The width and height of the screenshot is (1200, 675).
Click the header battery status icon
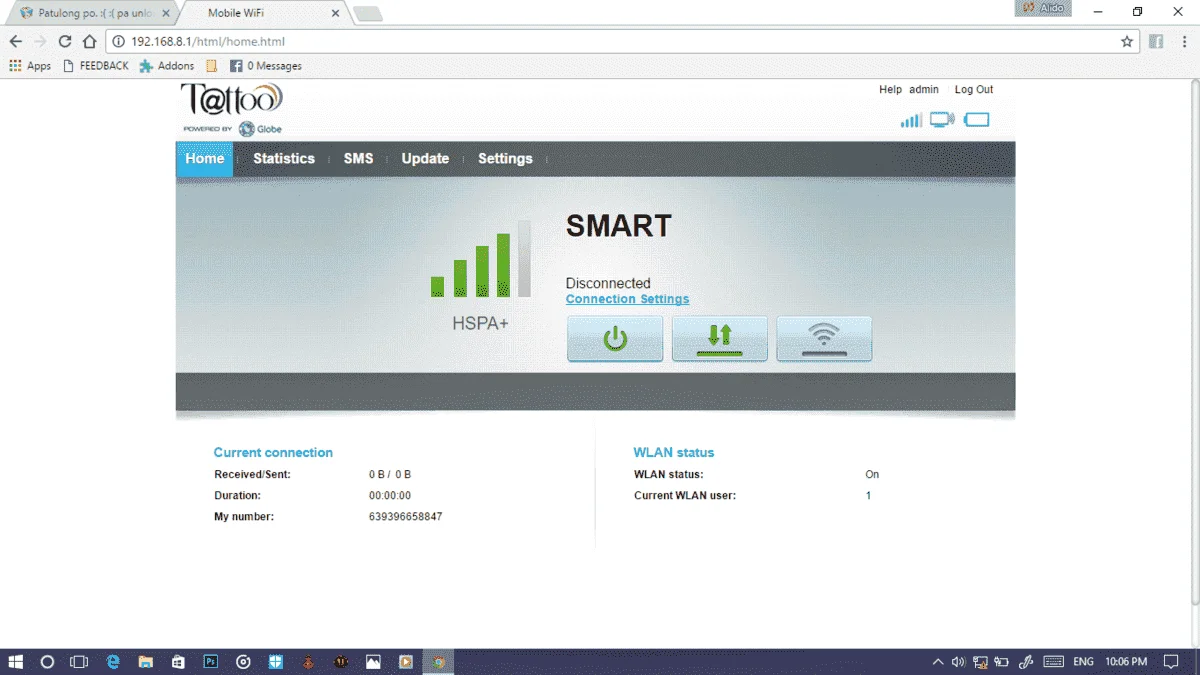point(976,120)
